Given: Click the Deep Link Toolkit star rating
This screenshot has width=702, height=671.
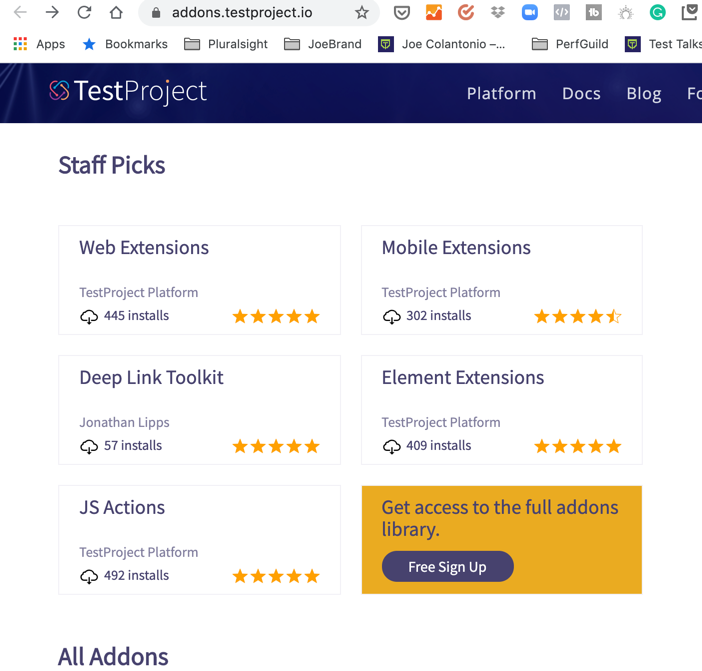Looking at the screenshot, I should [276, 446].
